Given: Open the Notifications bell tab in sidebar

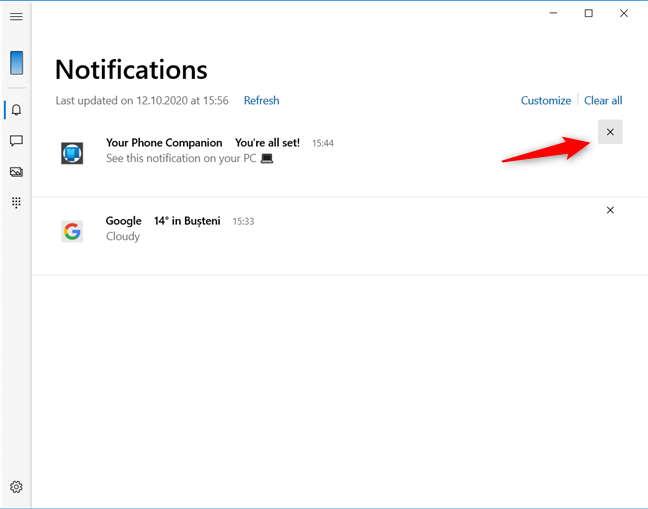Looking at the screenshot, I should [x=17, y=110].
